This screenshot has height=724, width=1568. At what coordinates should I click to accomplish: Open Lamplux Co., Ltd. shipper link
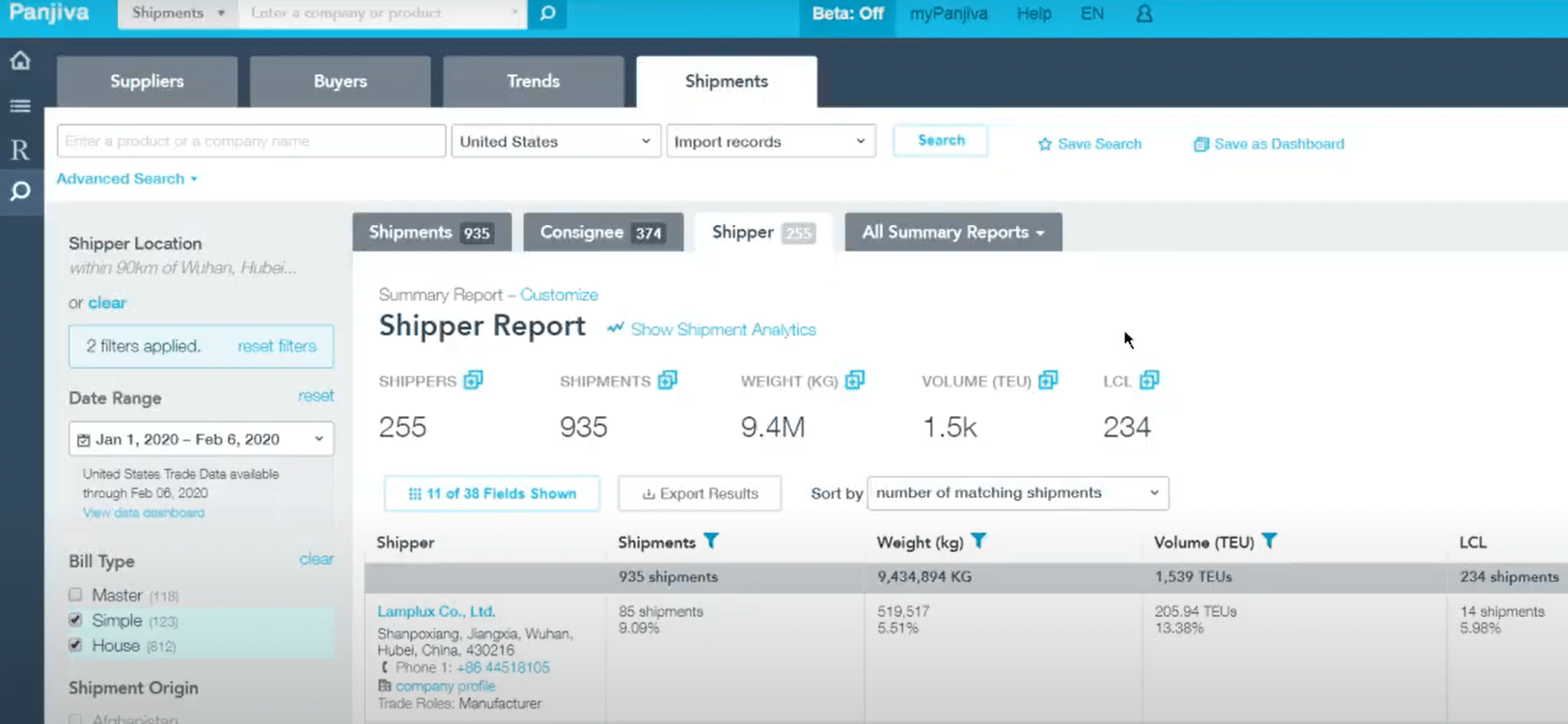(436, 611)
